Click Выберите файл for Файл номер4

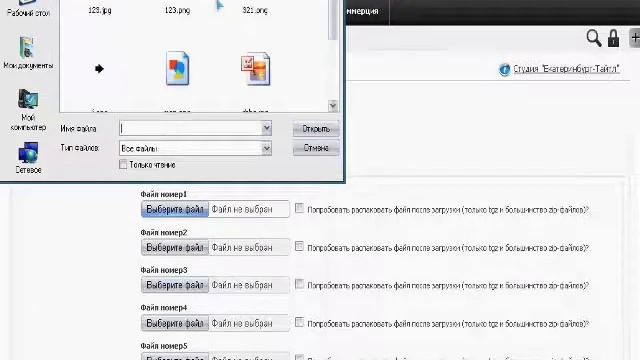point(175,323)
